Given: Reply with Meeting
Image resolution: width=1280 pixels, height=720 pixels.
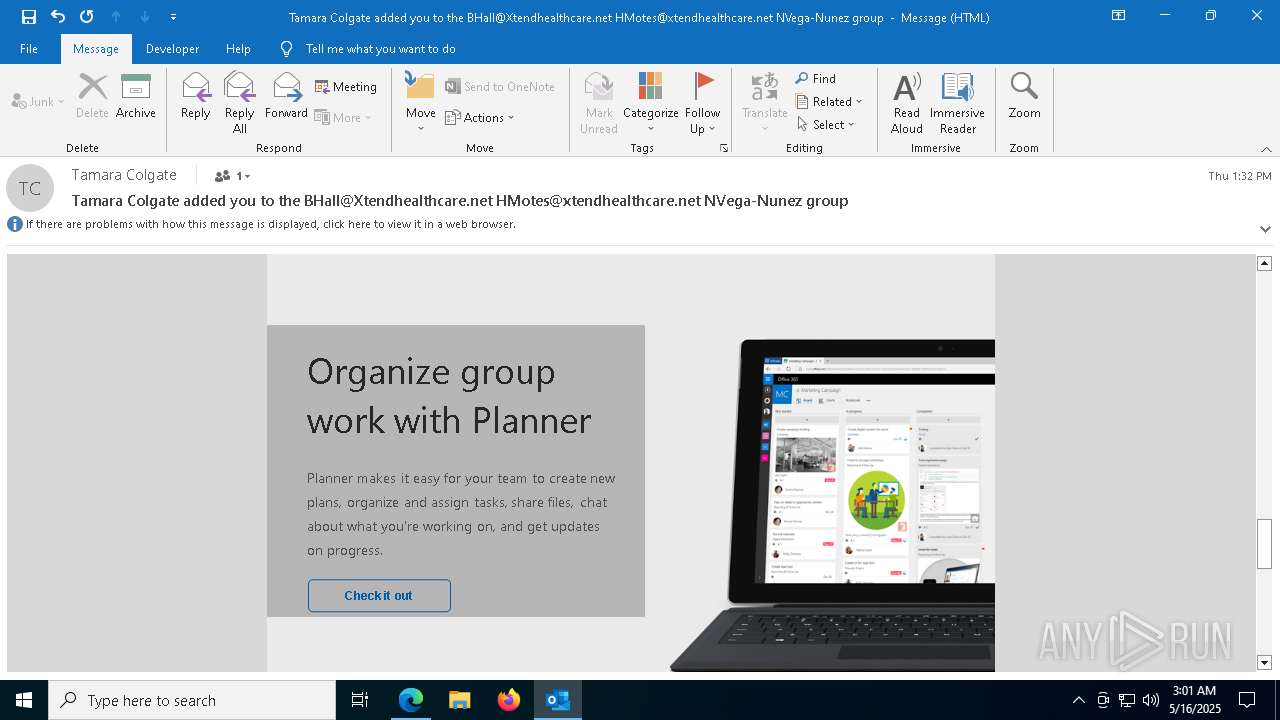Looking at the screenshot, I should pyautogui.click(x=346, y=87).
